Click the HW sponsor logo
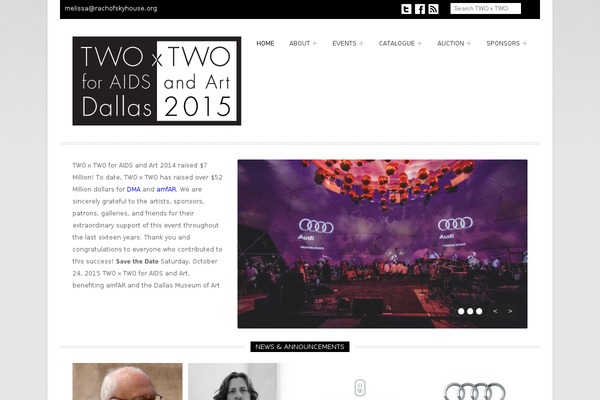Image resolution: width=600 pixels, height=400 pixels. (x=360, y=388)
